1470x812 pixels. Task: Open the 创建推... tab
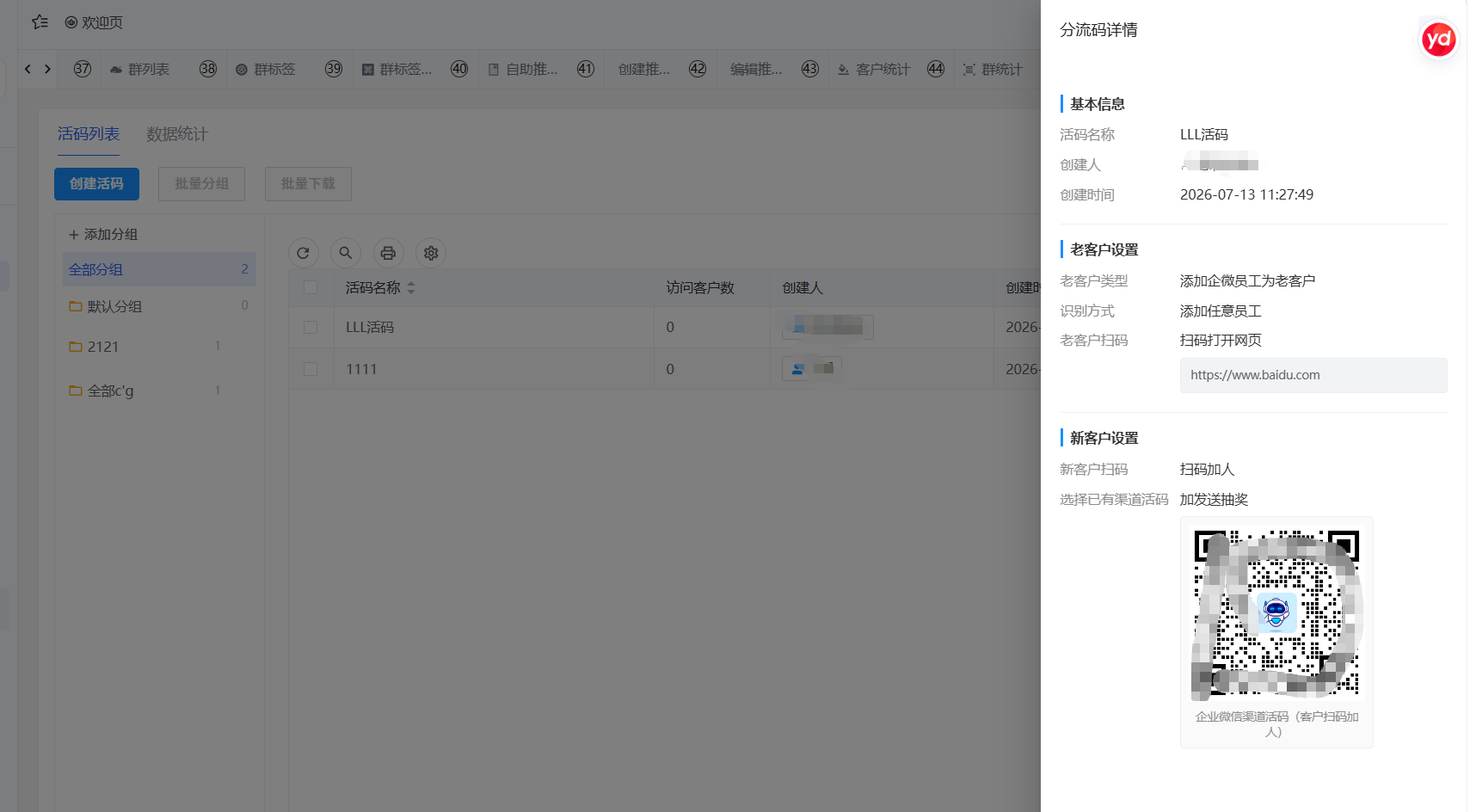click(643, 69)
